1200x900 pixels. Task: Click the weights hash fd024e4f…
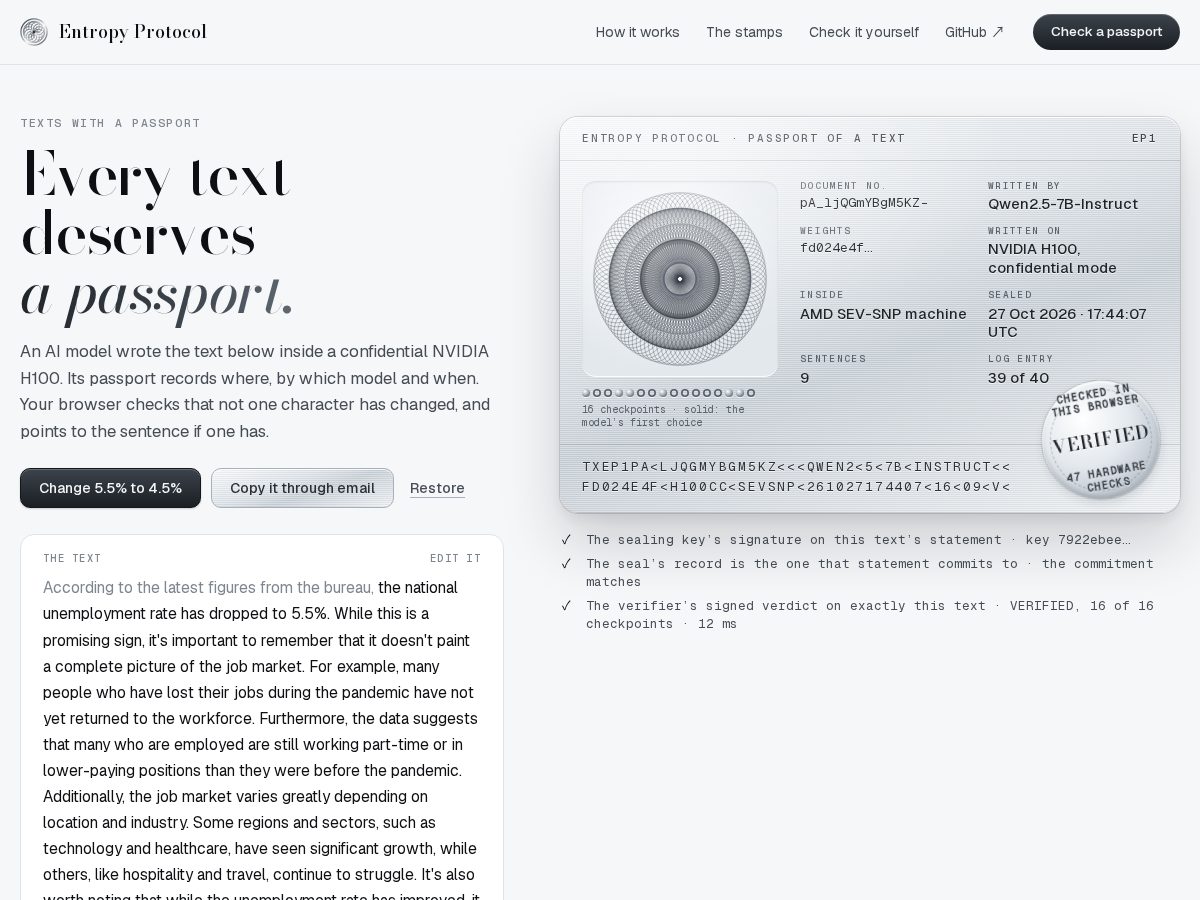coord(836,248)
